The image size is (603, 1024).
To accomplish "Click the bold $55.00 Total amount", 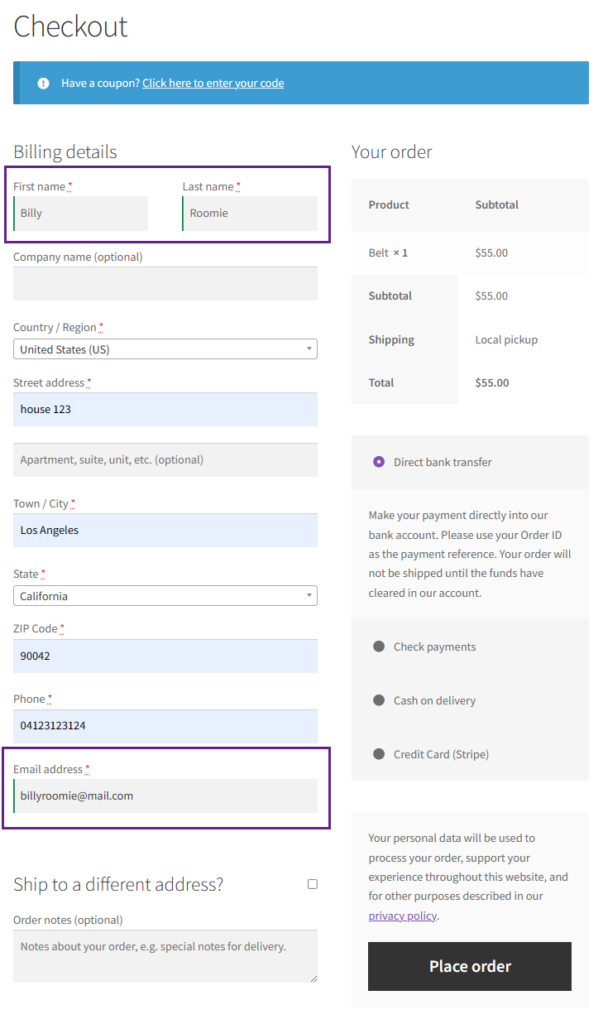I will pyautogui.click(x=492, y=383).
